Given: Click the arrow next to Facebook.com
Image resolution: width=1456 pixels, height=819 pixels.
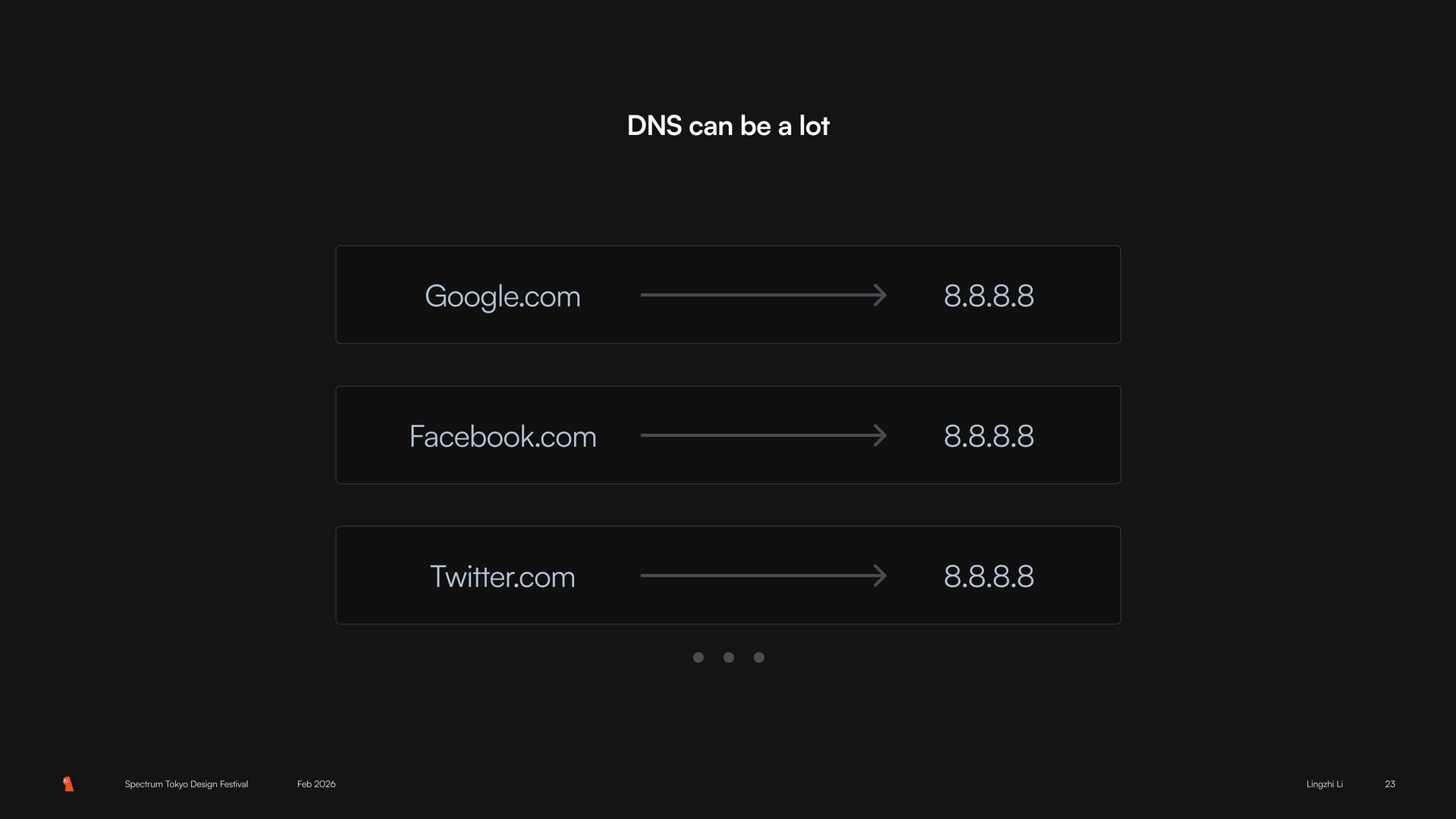Looking at the screenshot, I should click(763, 435).
